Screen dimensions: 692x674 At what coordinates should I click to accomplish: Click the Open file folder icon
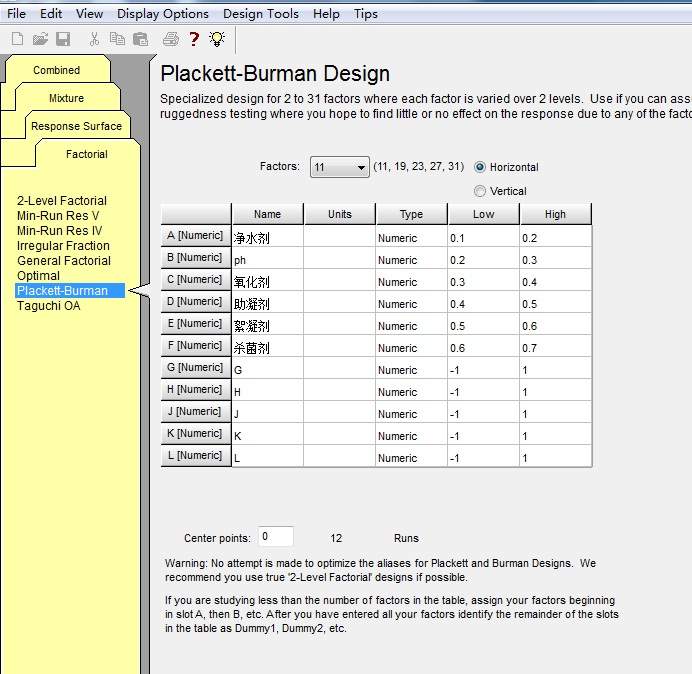point(40,39)
